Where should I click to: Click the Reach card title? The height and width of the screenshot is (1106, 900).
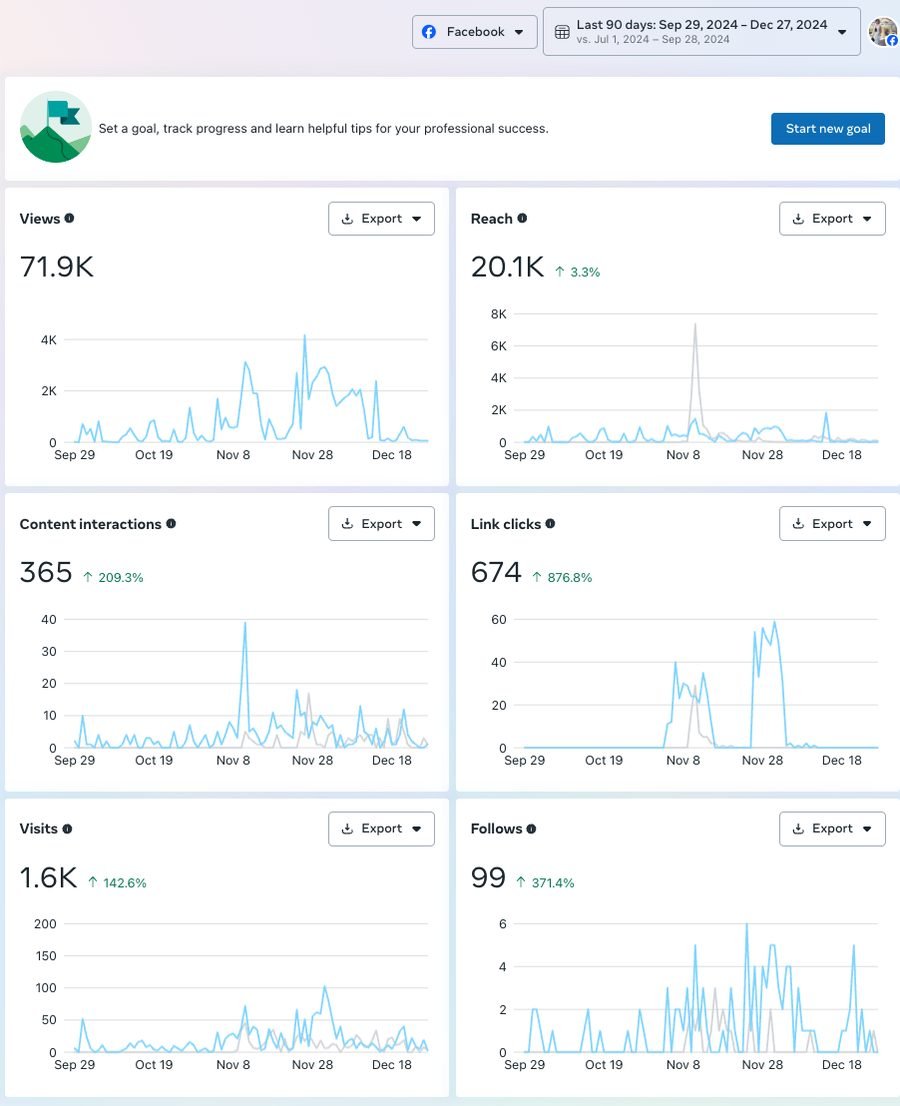click(x=492, y=219)
